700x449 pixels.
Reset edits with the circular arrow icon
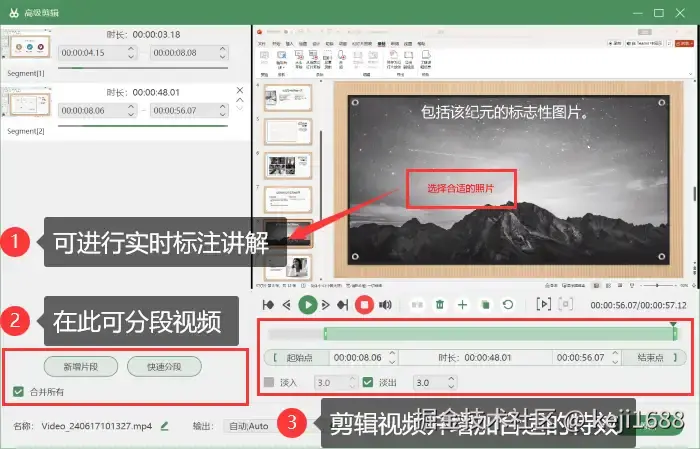[x=508, y=305]
